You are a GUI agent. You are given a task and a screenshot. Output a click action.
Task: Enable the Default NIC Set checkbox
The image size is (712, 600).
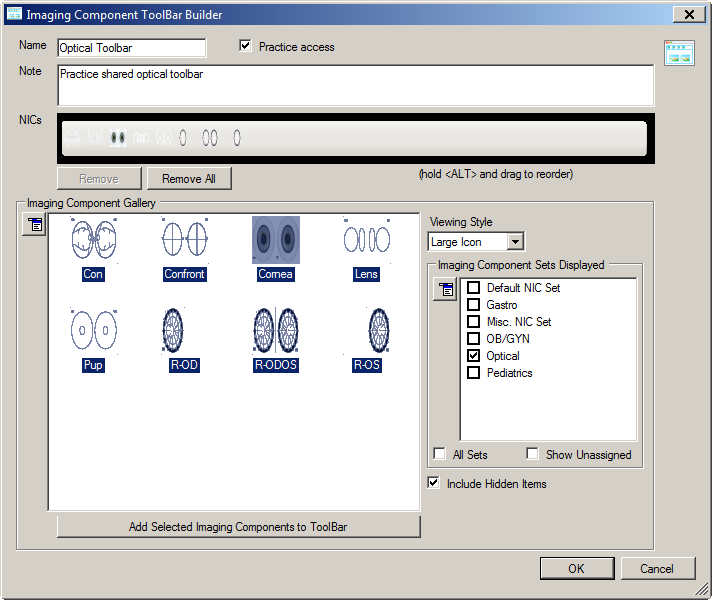pos(474,288)
